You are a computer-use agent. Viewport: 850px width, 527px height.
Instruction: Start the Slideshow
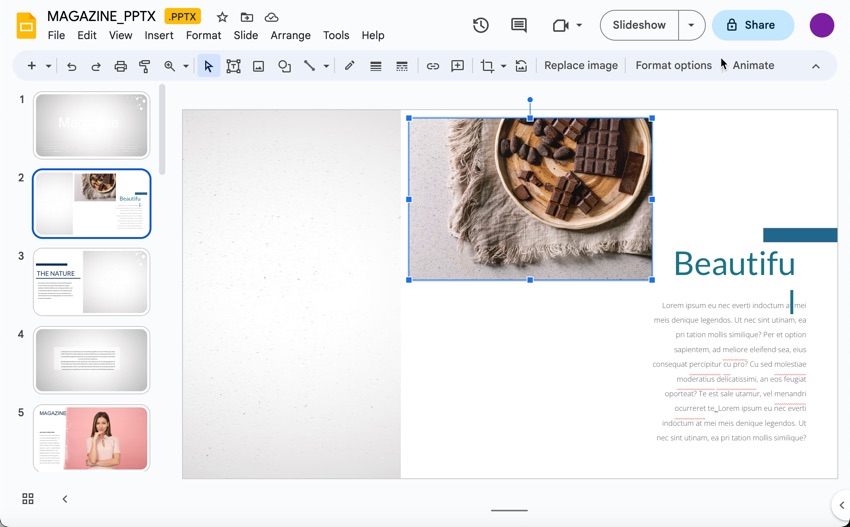coord(639,25)
